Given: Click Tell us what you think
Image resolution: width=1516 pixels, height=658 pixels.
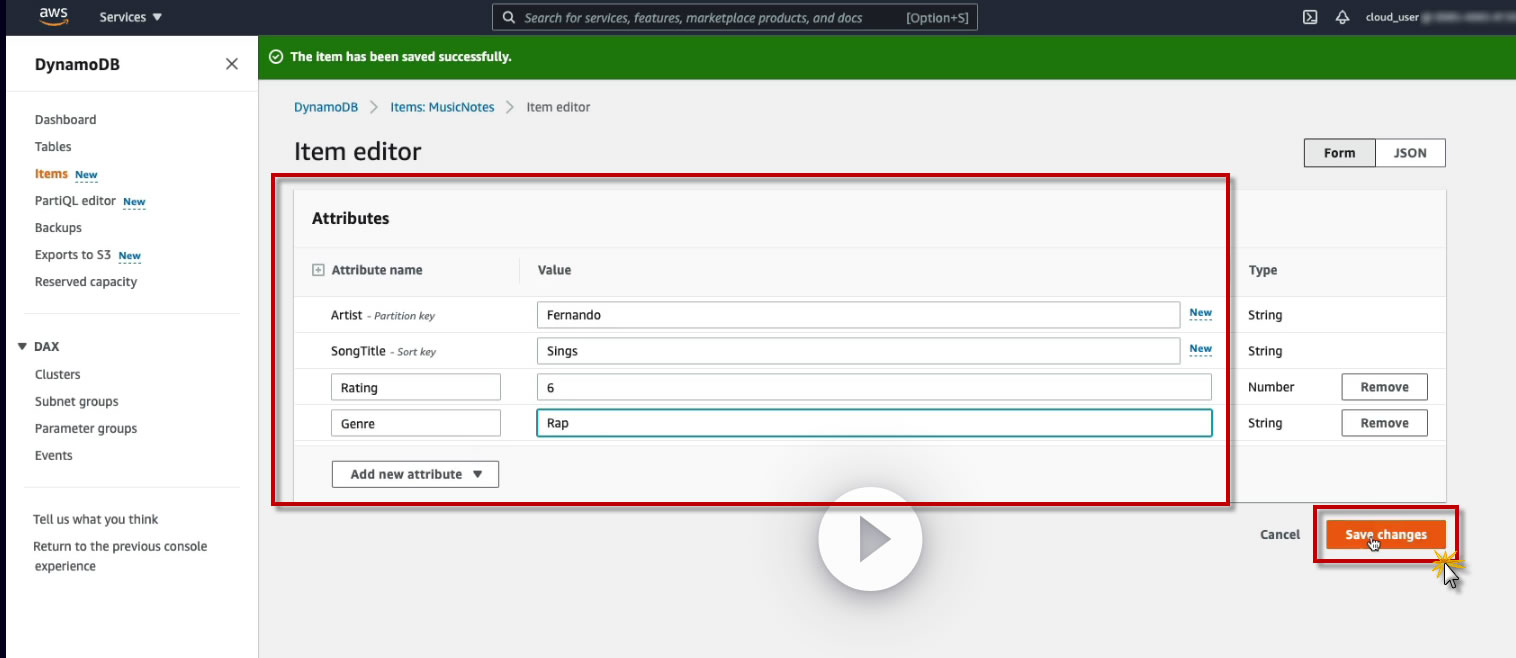Looking at the screenshot, I should pyautogui.click(x=96, y=519).
